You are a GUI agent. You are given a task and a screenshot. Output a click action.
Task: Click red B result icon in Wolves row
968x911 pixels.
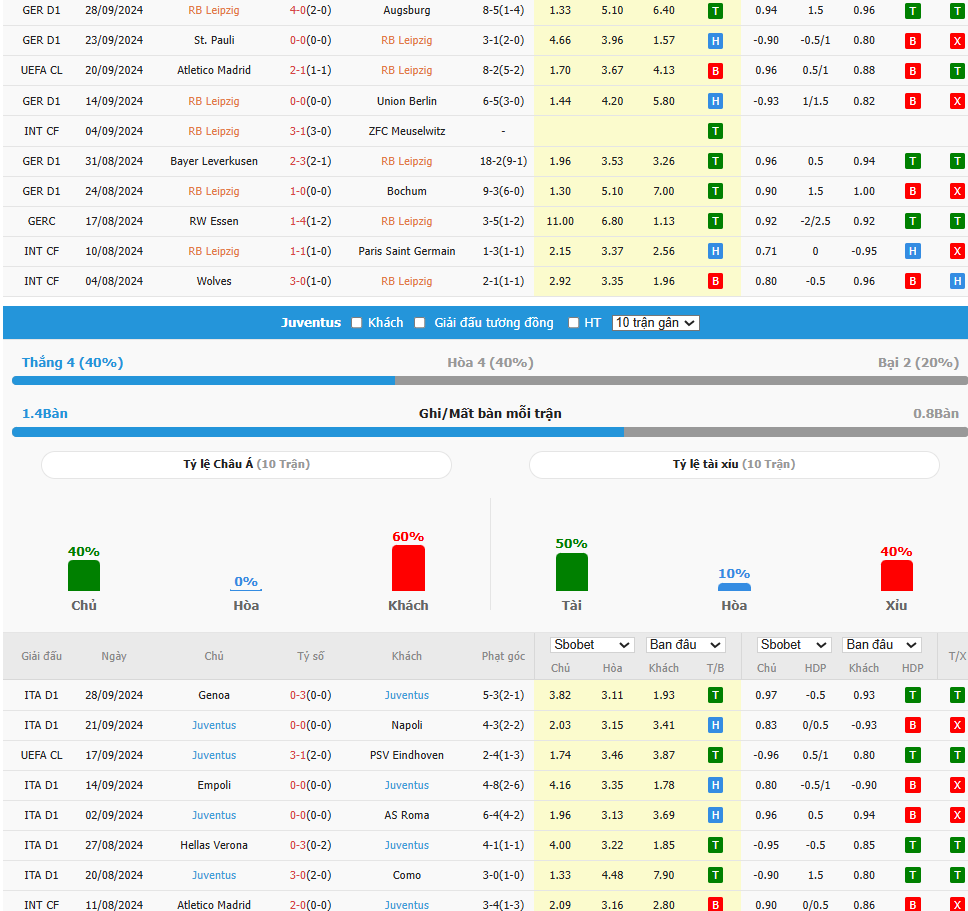click(x=715, y=281)
